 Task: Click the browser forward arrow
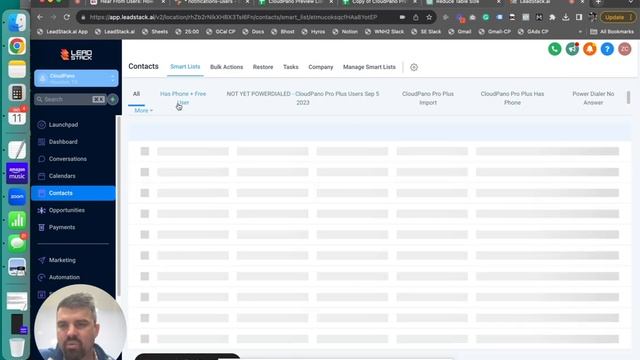click(53, 17)
